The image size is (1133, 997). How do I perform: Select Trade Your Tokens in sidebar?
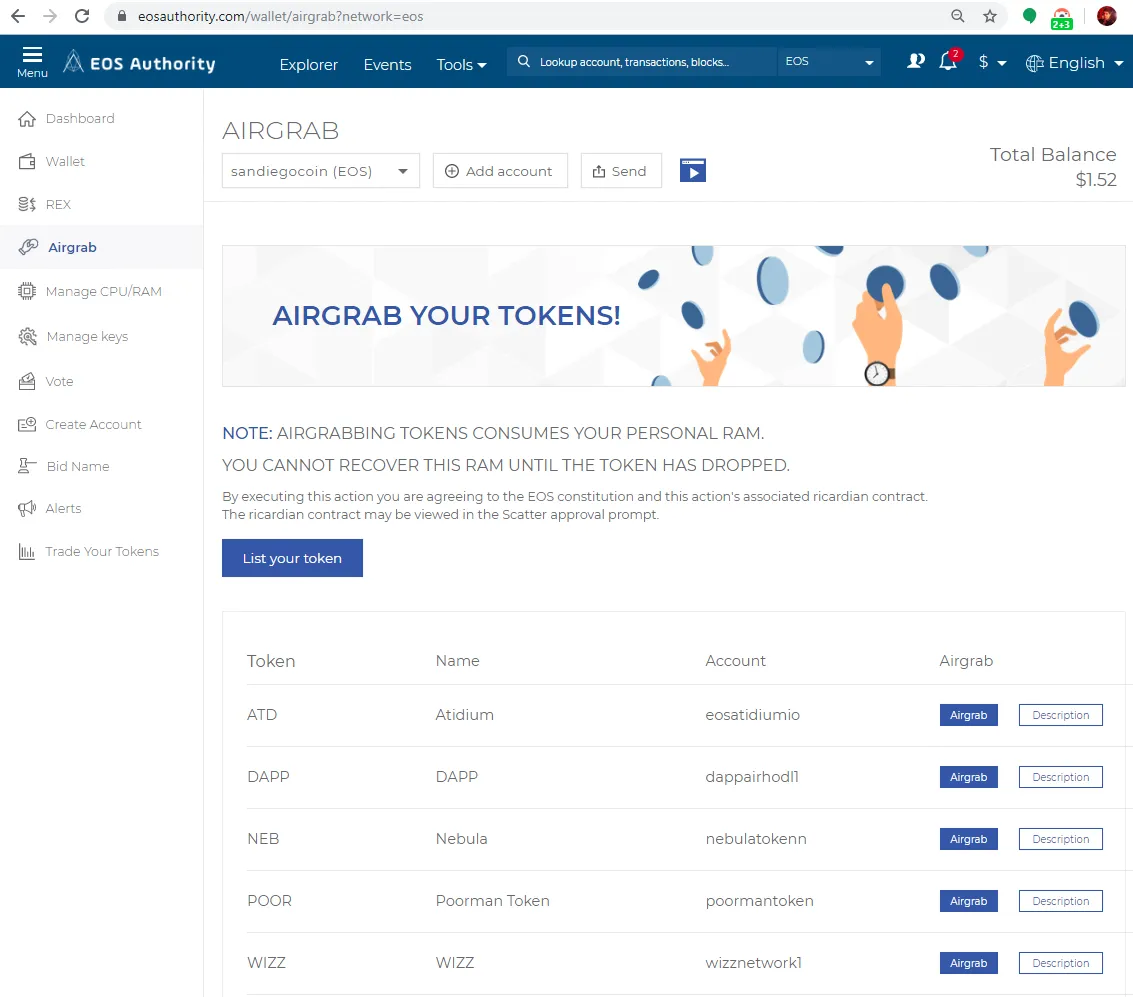(x=101, y=552)
